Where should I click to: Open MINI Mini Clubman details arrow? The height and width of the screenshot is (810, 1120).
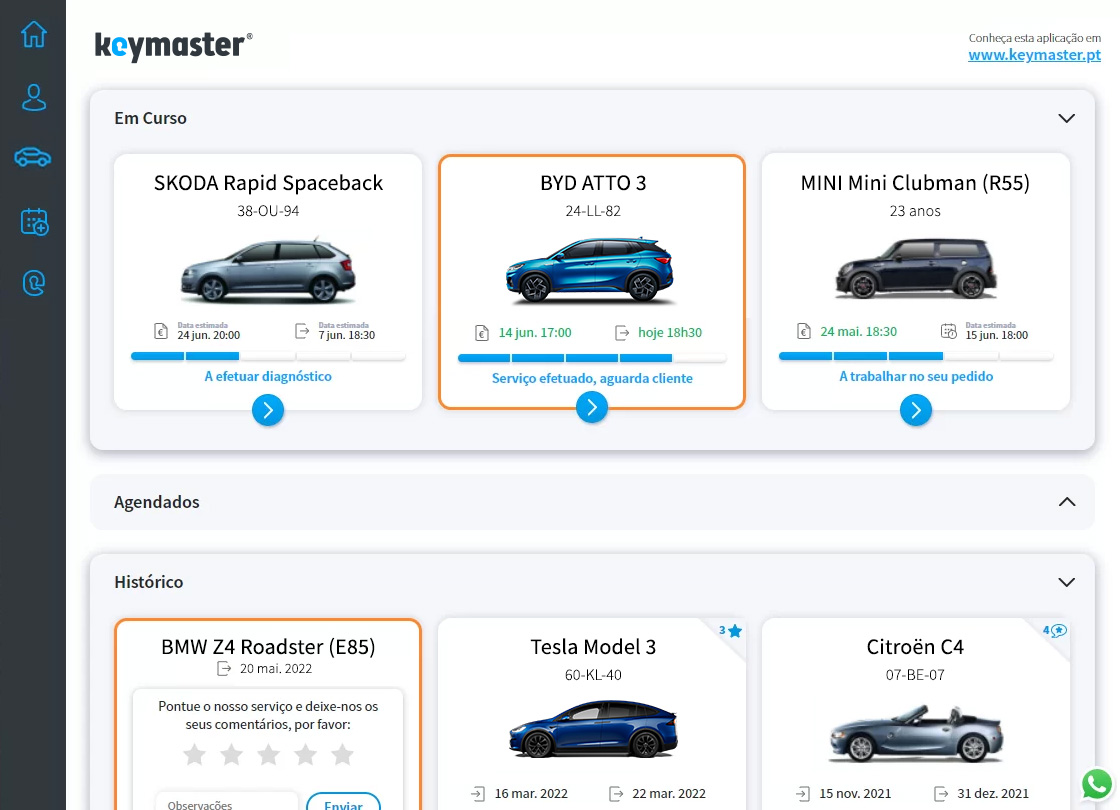pos(916,410)
